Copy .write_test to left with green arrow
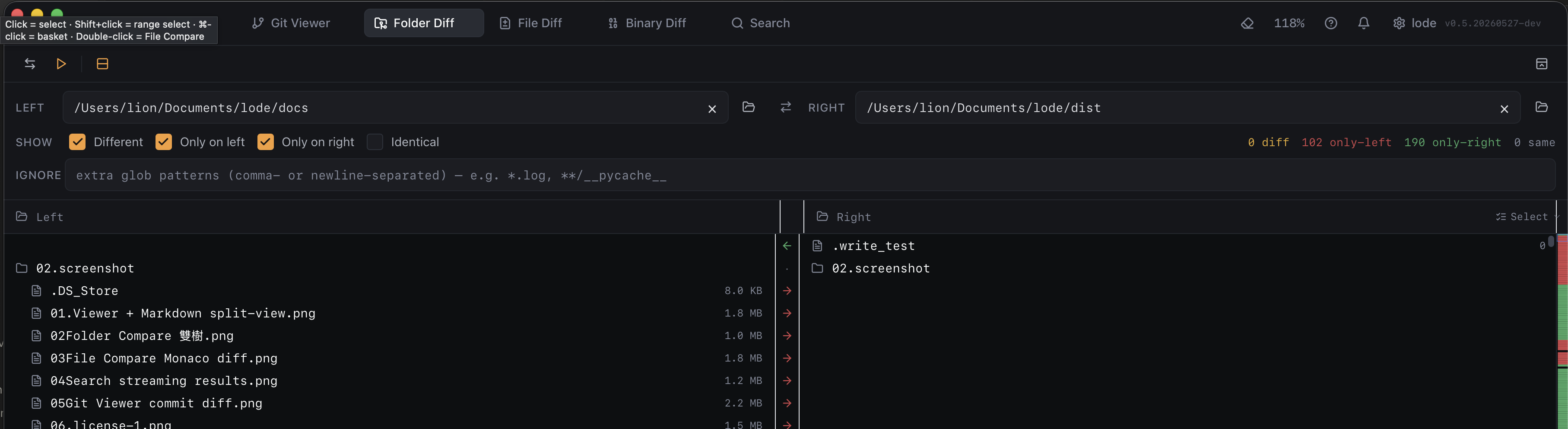The width and height of the screenshot is (1568, 429). 787,246
